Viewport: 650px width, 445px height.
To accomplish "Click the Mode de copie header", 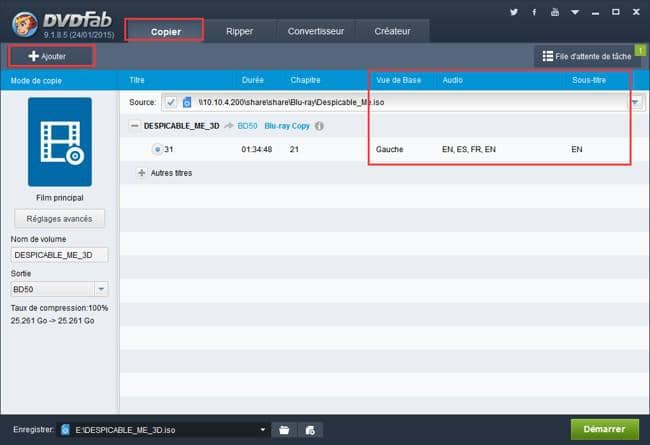I will pos(36,80).
